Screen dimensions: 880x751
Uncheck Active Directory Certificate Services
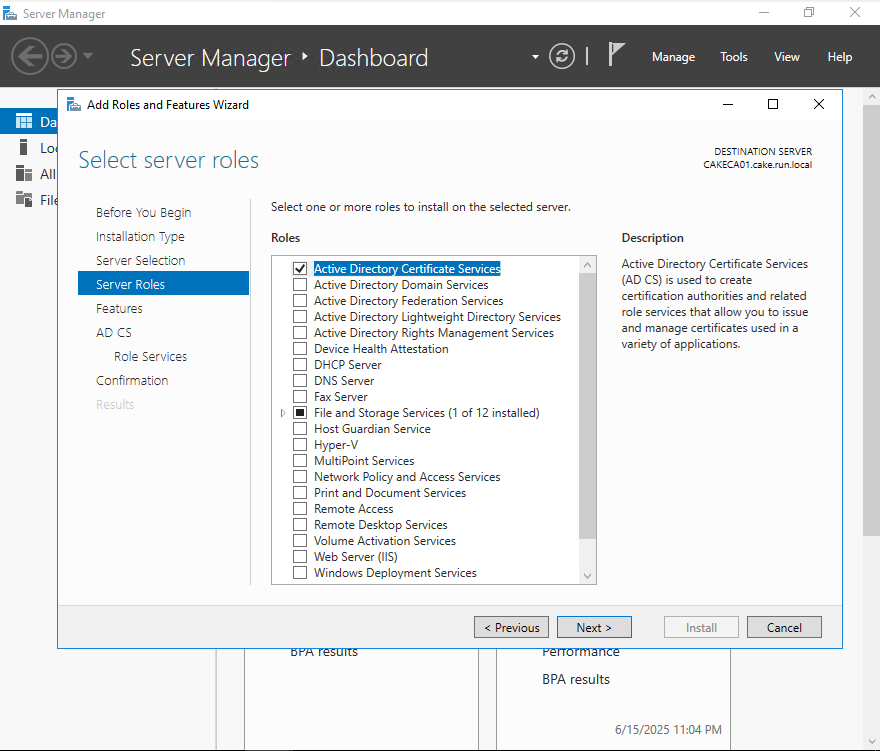click(300, 269)
